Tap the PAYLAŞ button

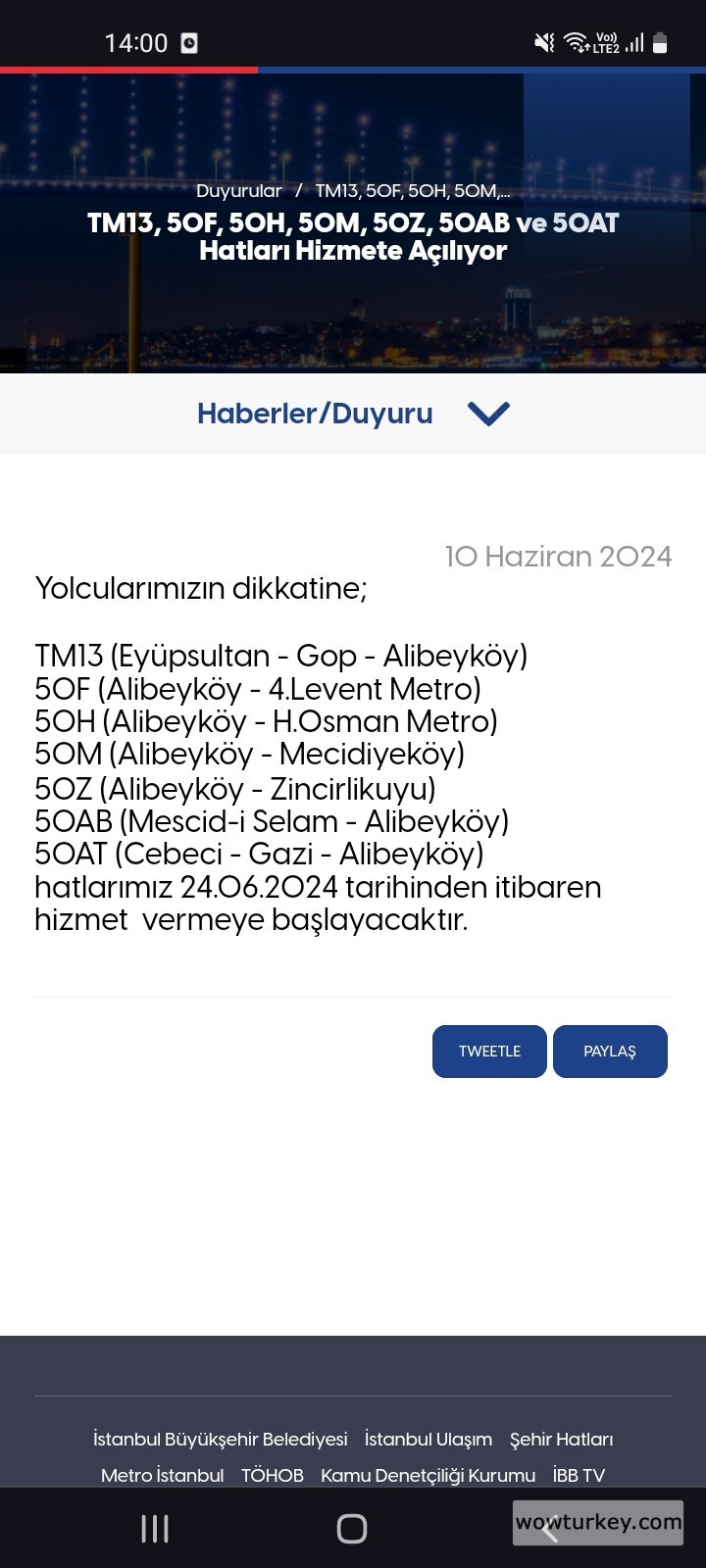610,1051
